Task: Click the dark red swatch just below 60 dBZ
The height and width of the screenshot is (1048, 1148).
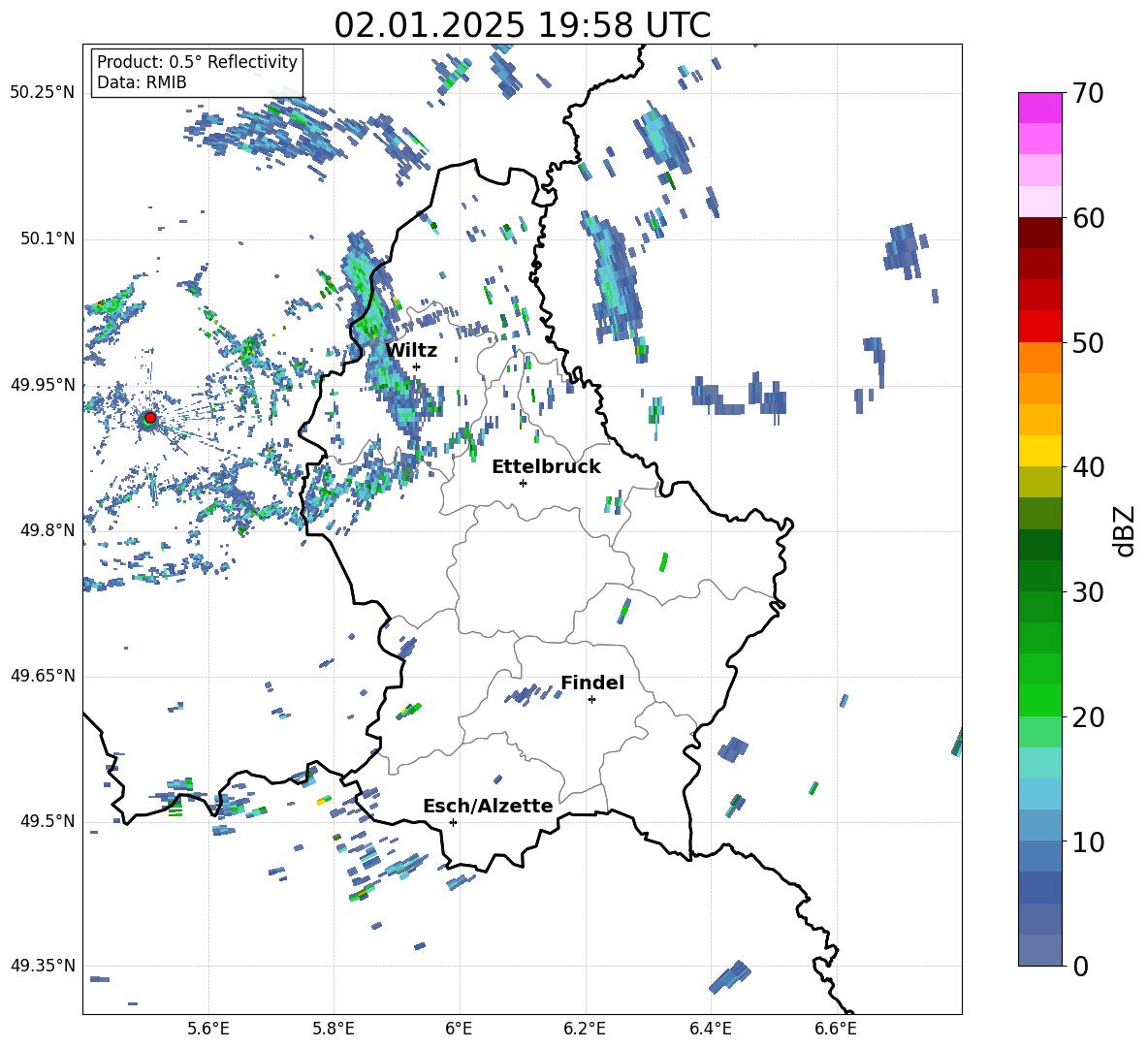Action: click(x=1039, y=233)
